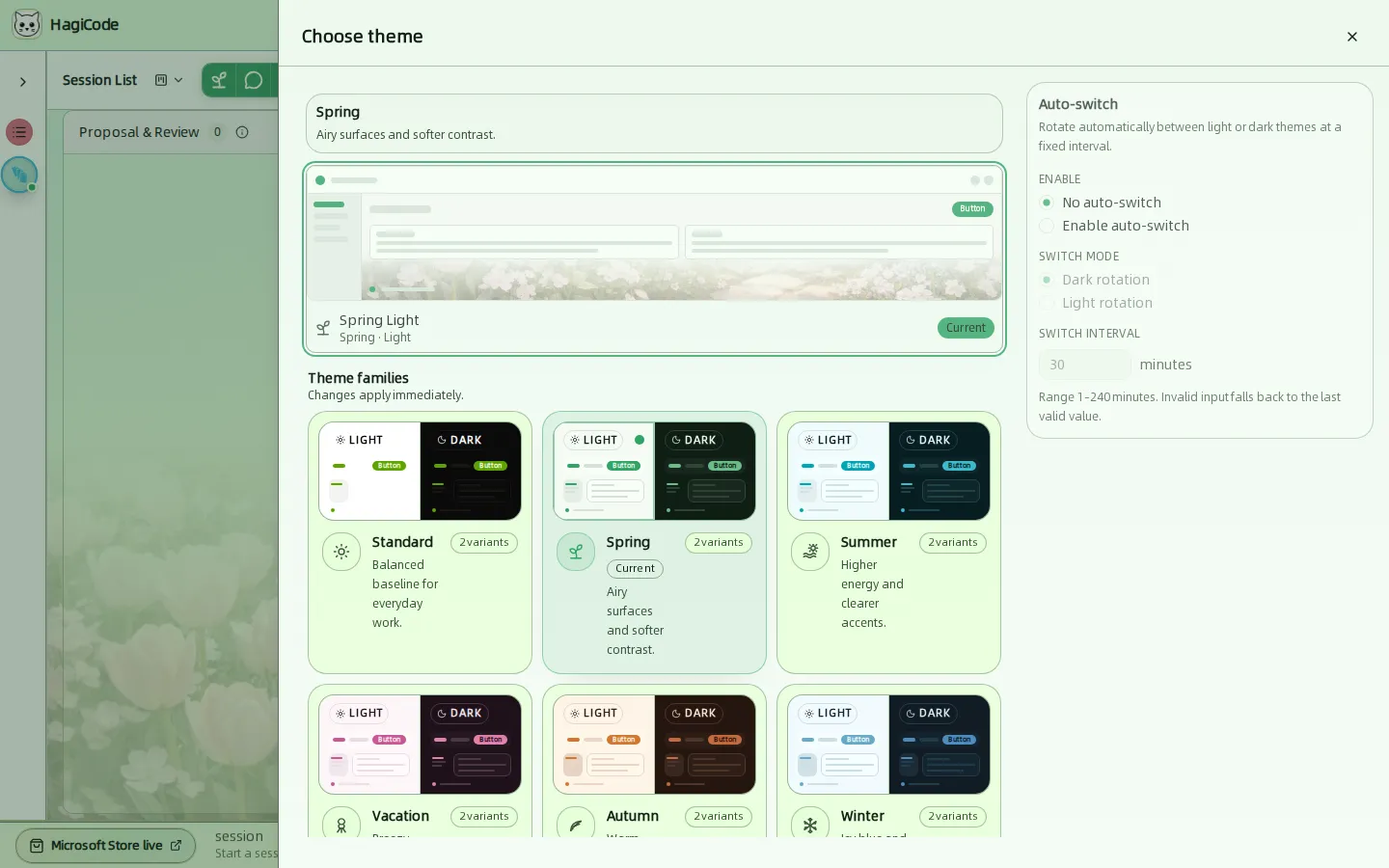Open the Proposal & Review tab
This screenshot has width=1389, height=868.
tap(139, 132)
